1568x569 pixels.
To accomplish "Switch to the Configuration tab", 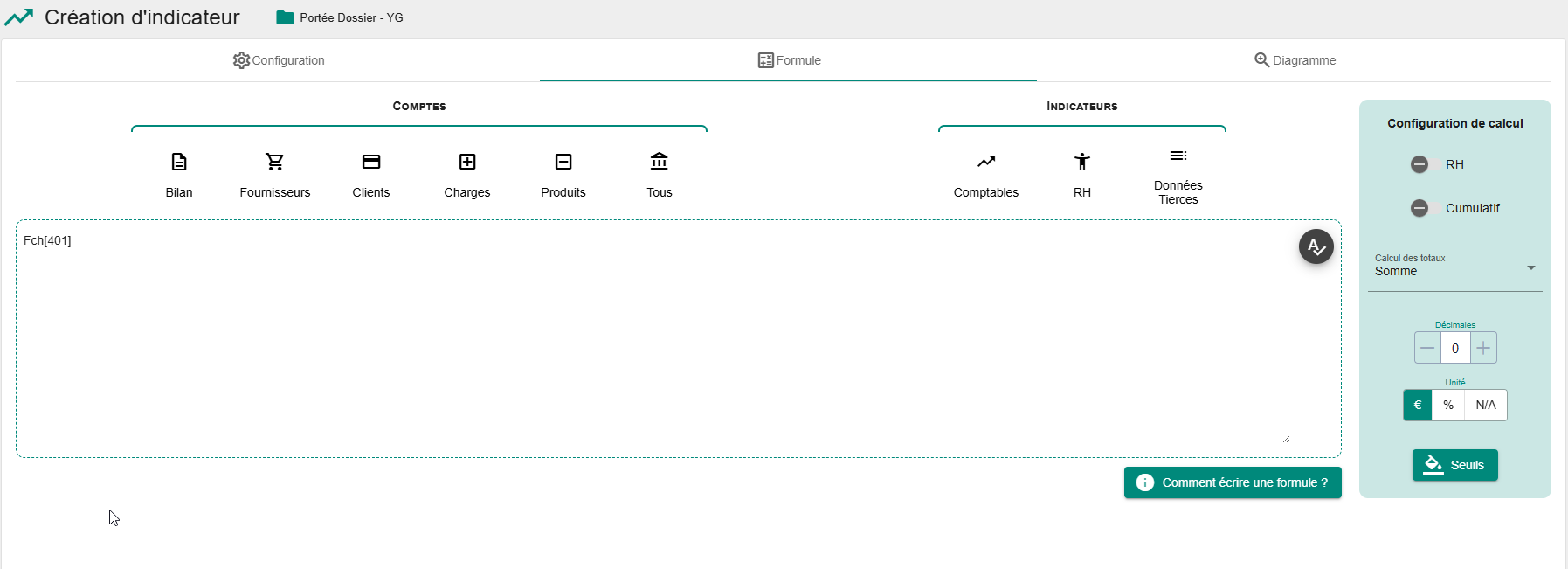I will 279,60.
